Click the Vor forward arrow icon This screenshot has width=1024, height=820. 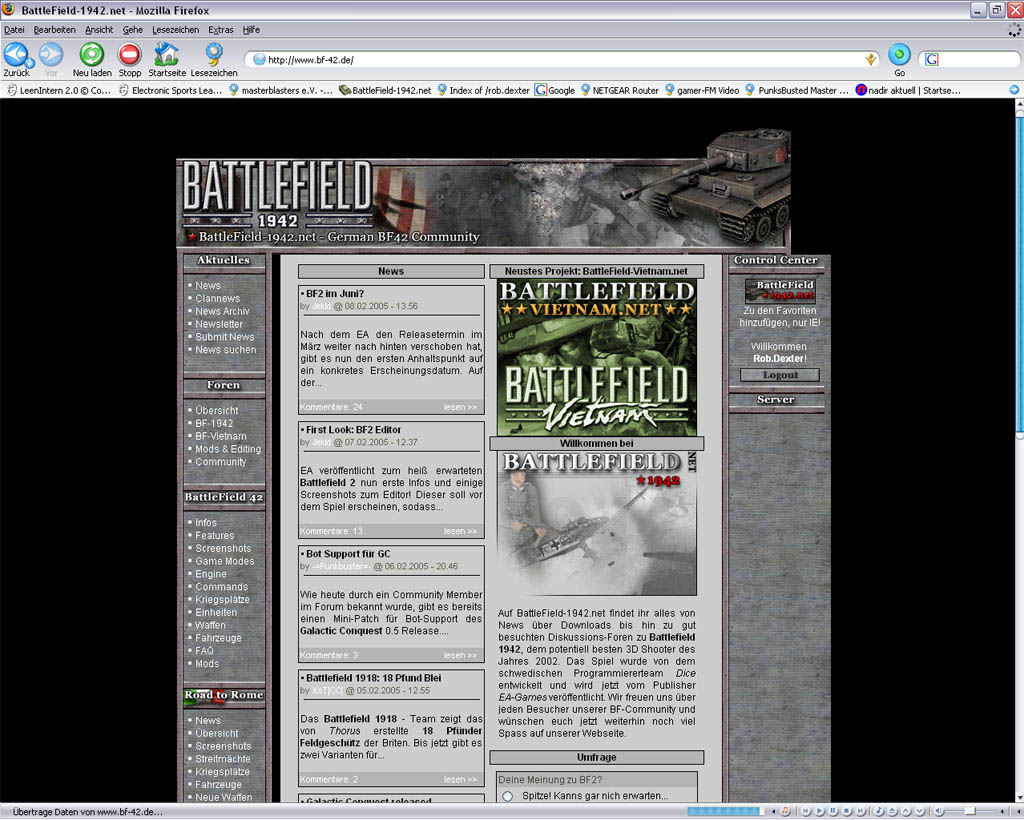(51, 55)
